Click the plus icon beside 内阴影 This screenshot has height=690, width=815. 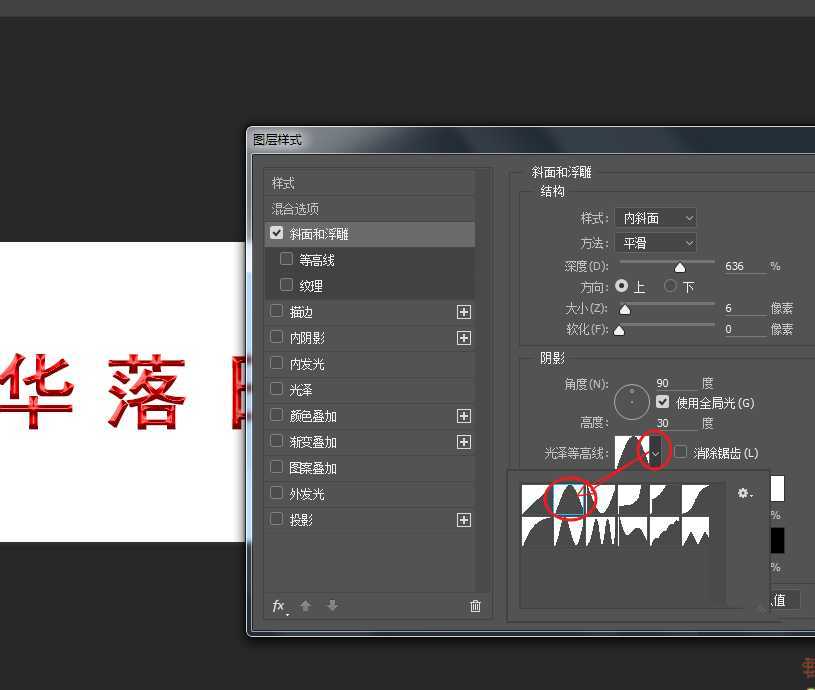(463, 338)
